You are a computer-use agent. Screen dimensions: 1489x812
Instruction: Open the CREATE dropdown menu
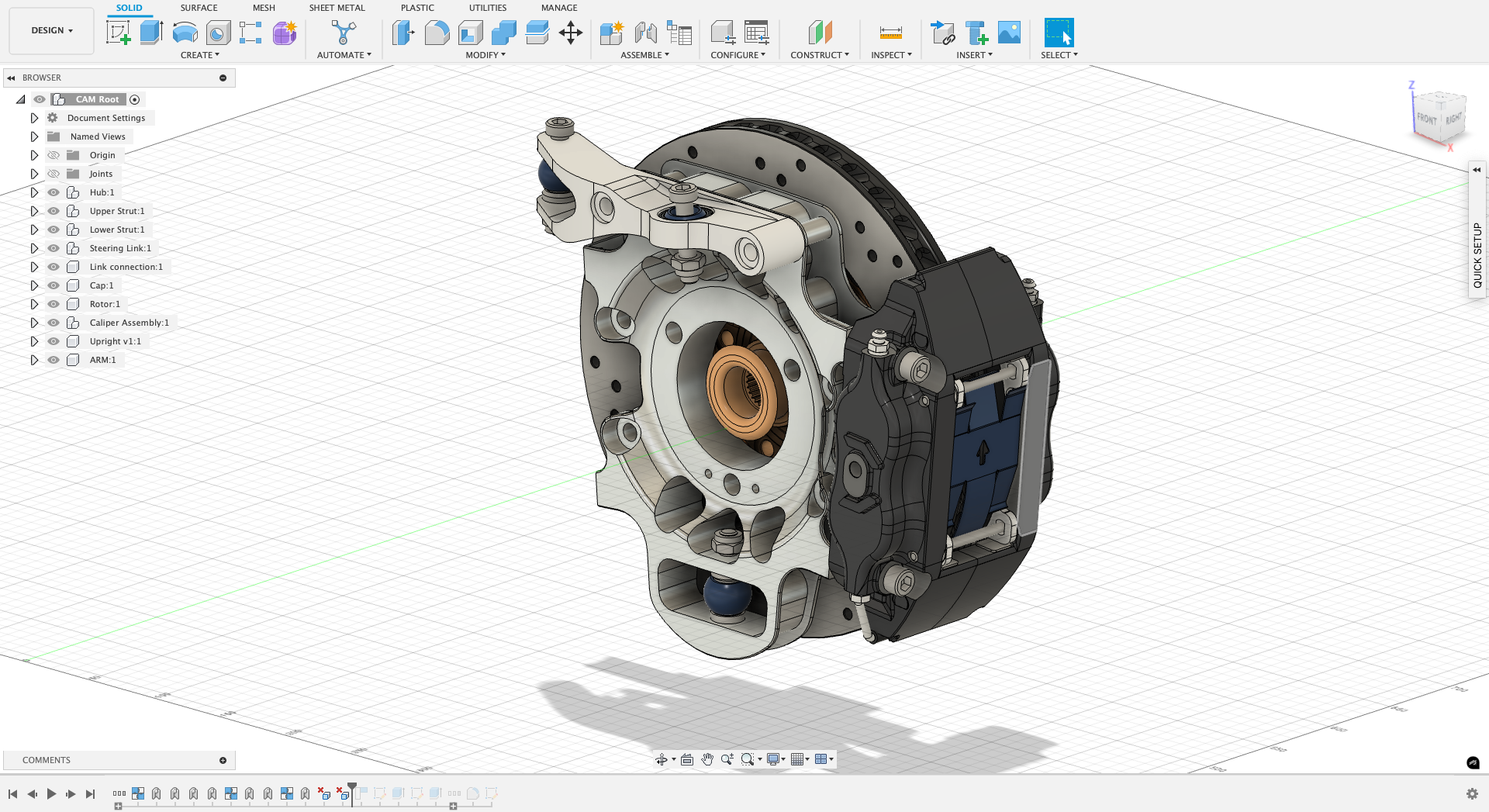pos(200,55)
